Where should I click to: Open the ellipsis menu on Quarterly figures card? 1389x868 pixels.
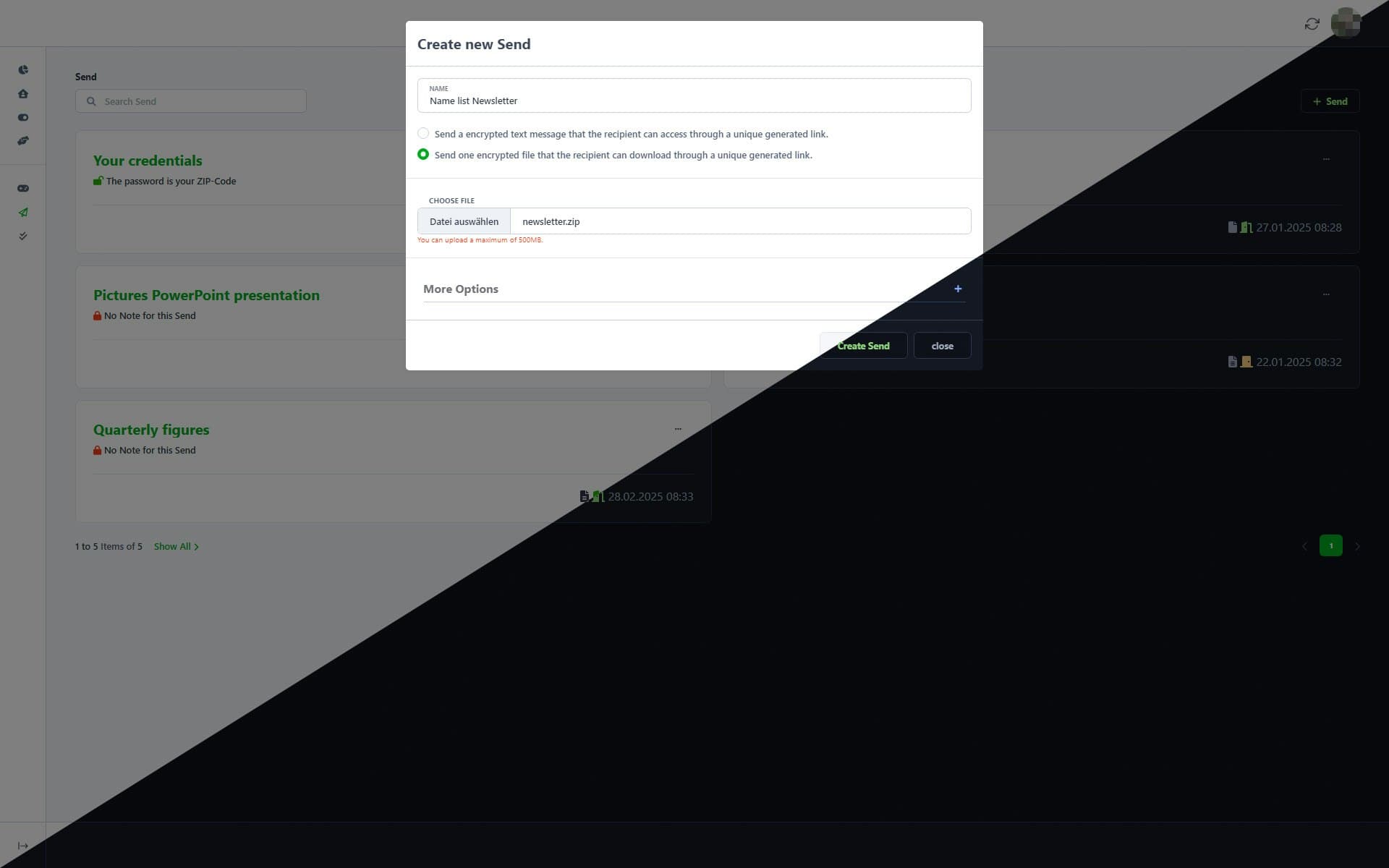click(678, 428)
